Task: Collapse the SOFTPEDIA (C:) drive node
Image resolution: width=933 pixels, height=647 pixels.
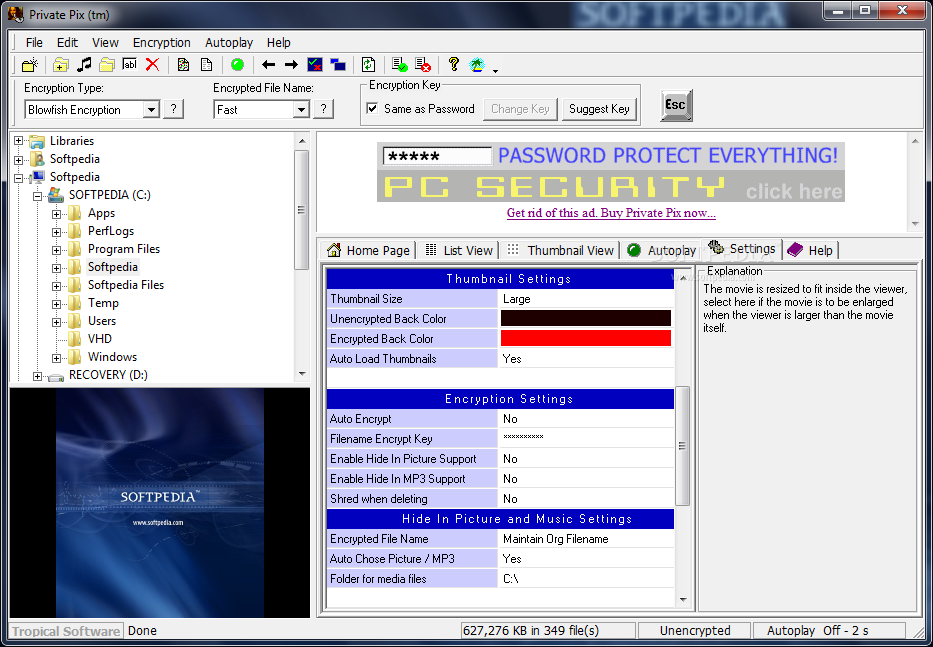Action: (x=37, y=195)
